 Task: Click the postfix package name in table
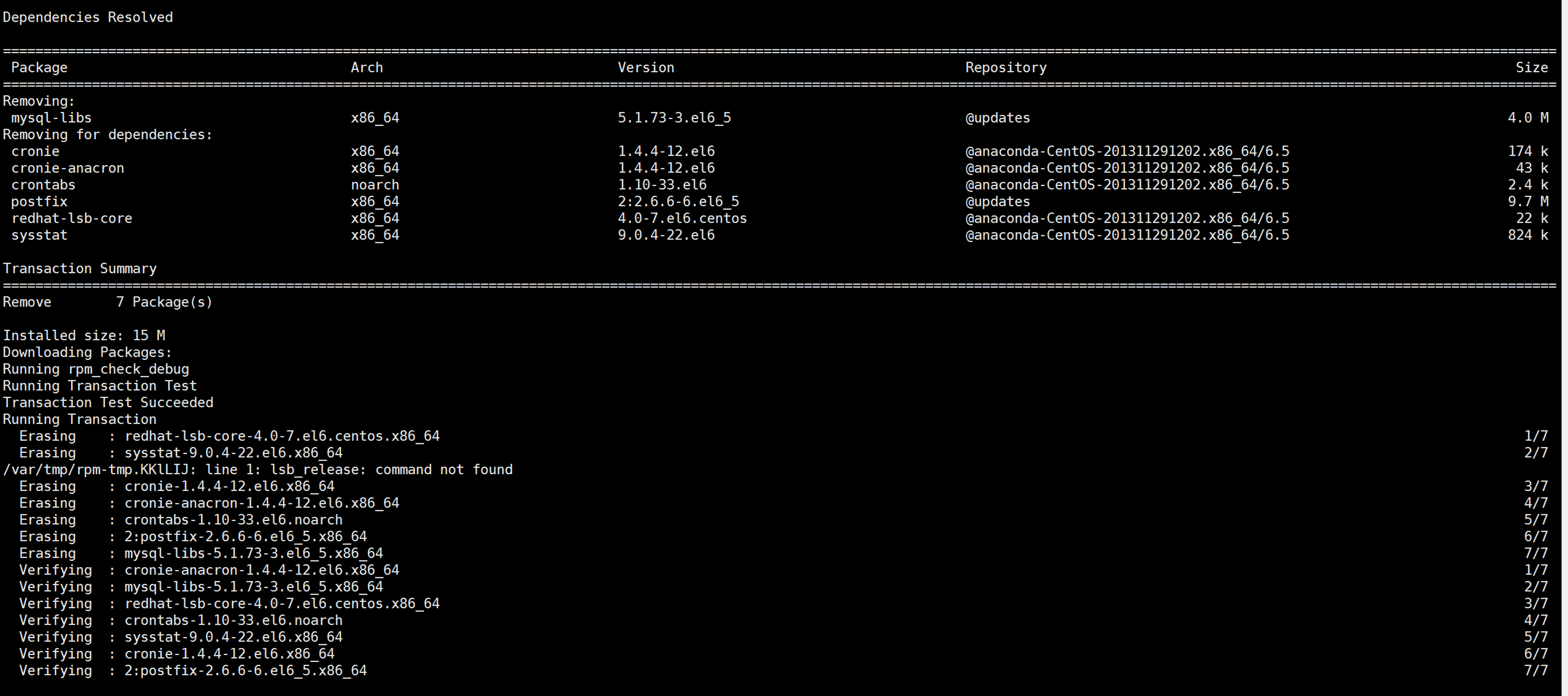pyautogui.click(x=39, y=201)
